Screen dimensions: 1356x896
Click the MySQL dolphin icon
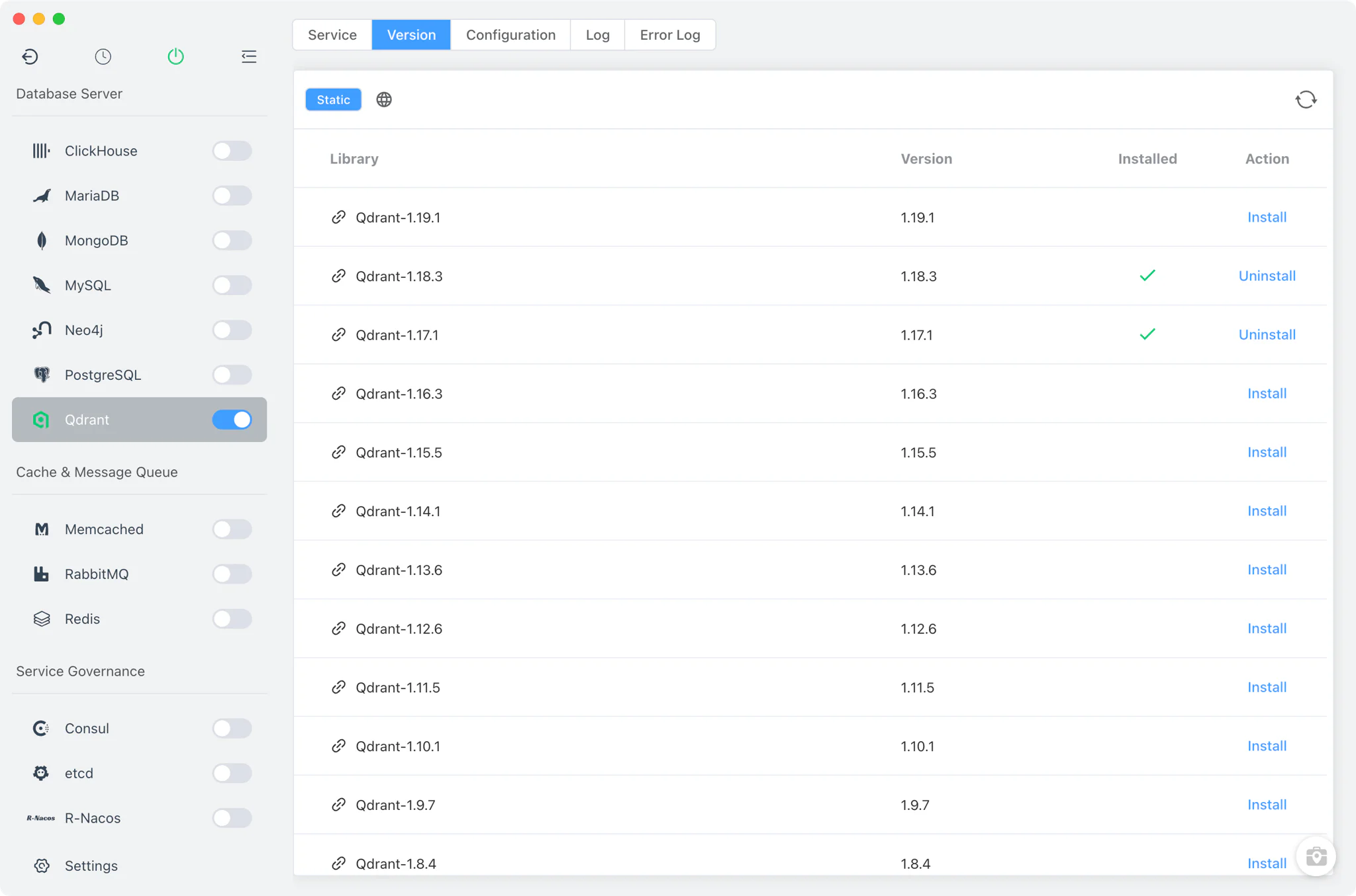click(41, 285)
